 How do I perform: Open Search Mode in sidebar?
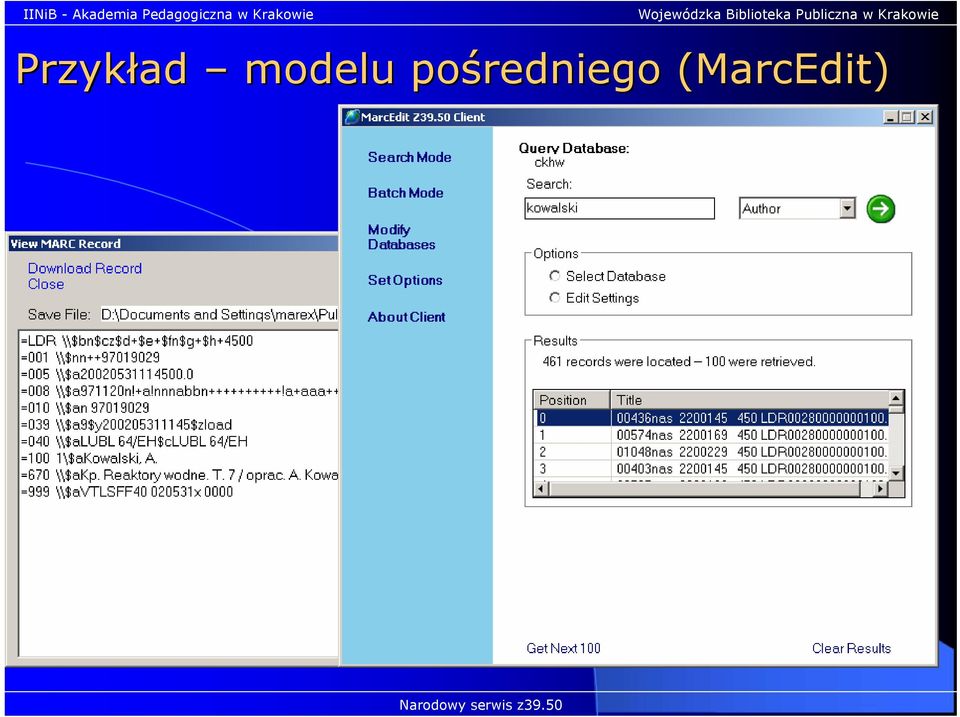[410, 157]
